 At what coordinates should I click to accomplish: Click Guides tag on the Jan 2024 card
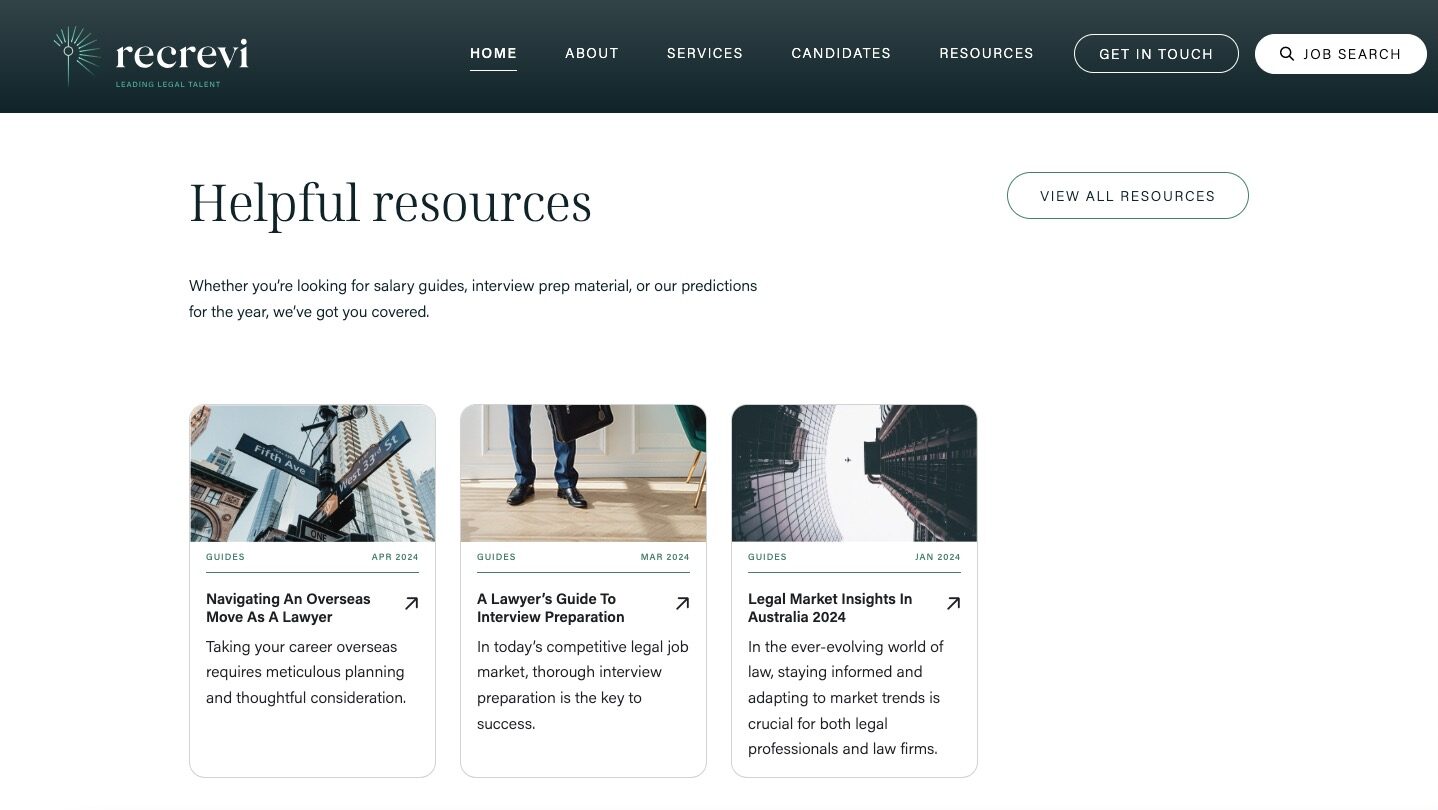click(x=767, y=557)
